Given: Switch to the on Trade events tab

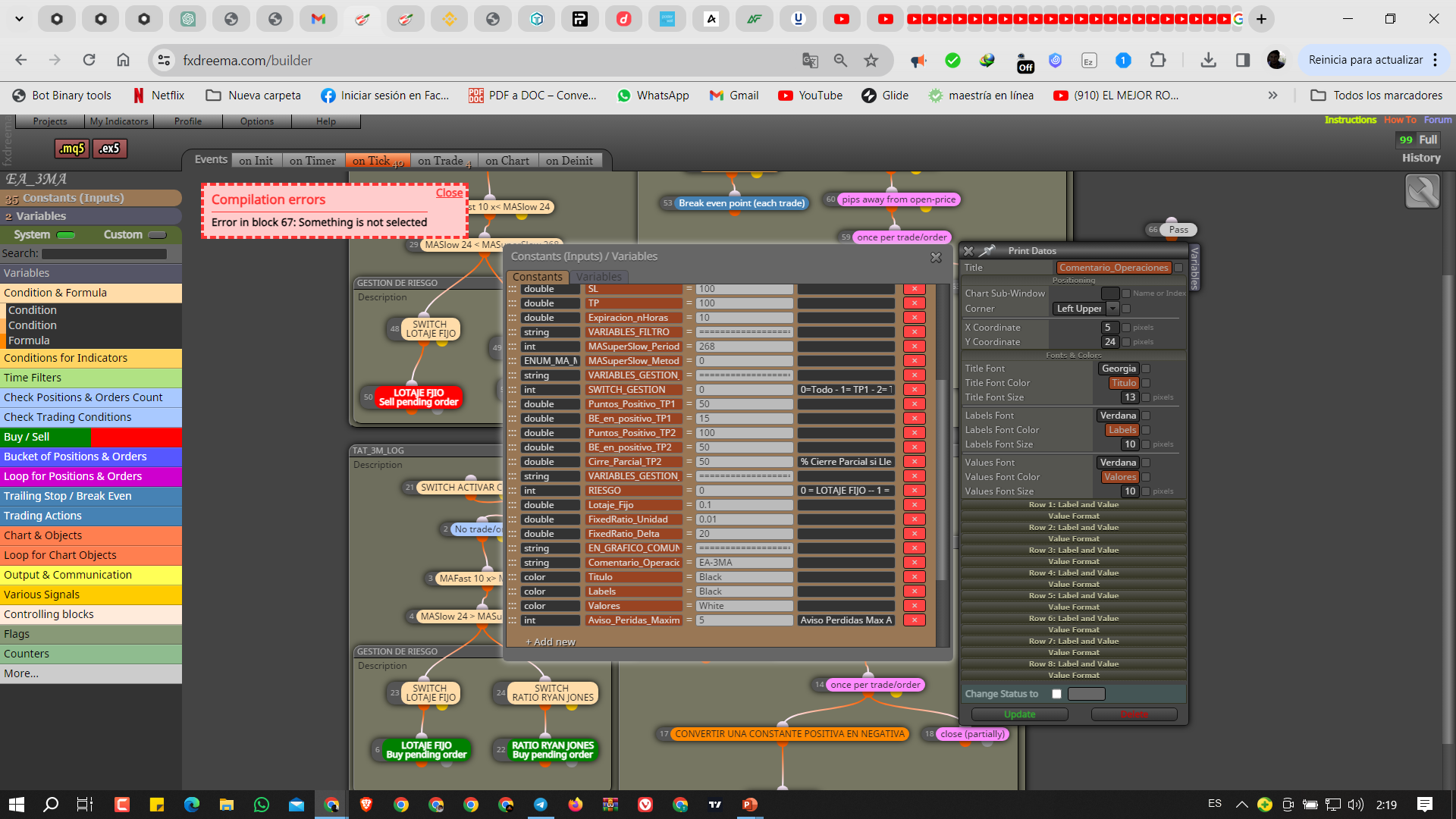Looking at the screenshot, I should [x=444, y=161].
